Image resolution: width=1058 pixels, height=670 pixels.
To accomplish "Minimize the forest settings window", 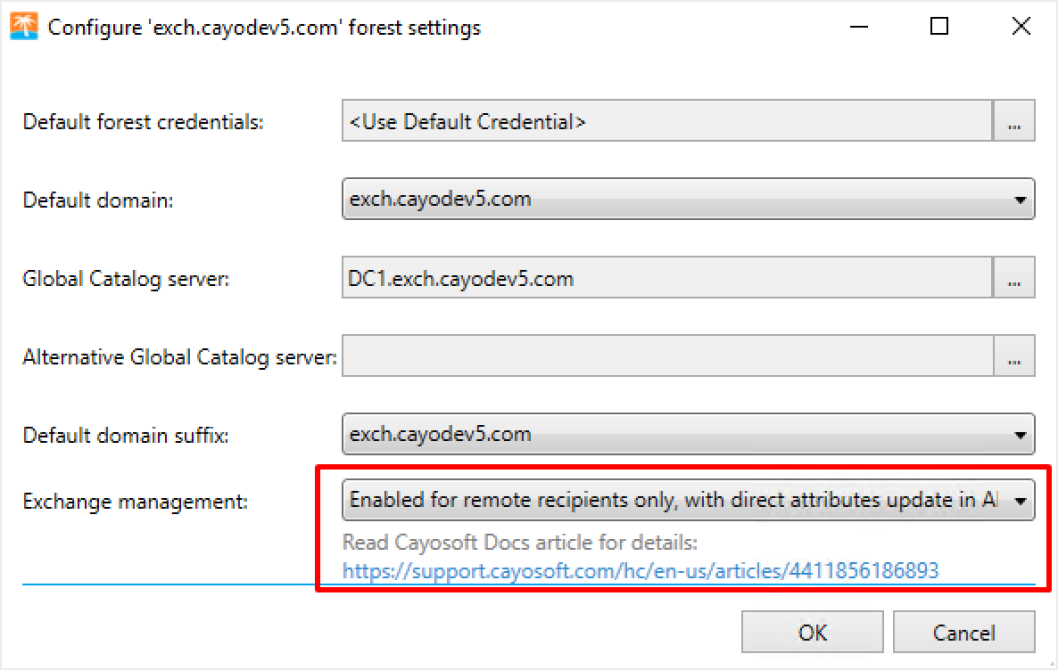I will (859, 27).
